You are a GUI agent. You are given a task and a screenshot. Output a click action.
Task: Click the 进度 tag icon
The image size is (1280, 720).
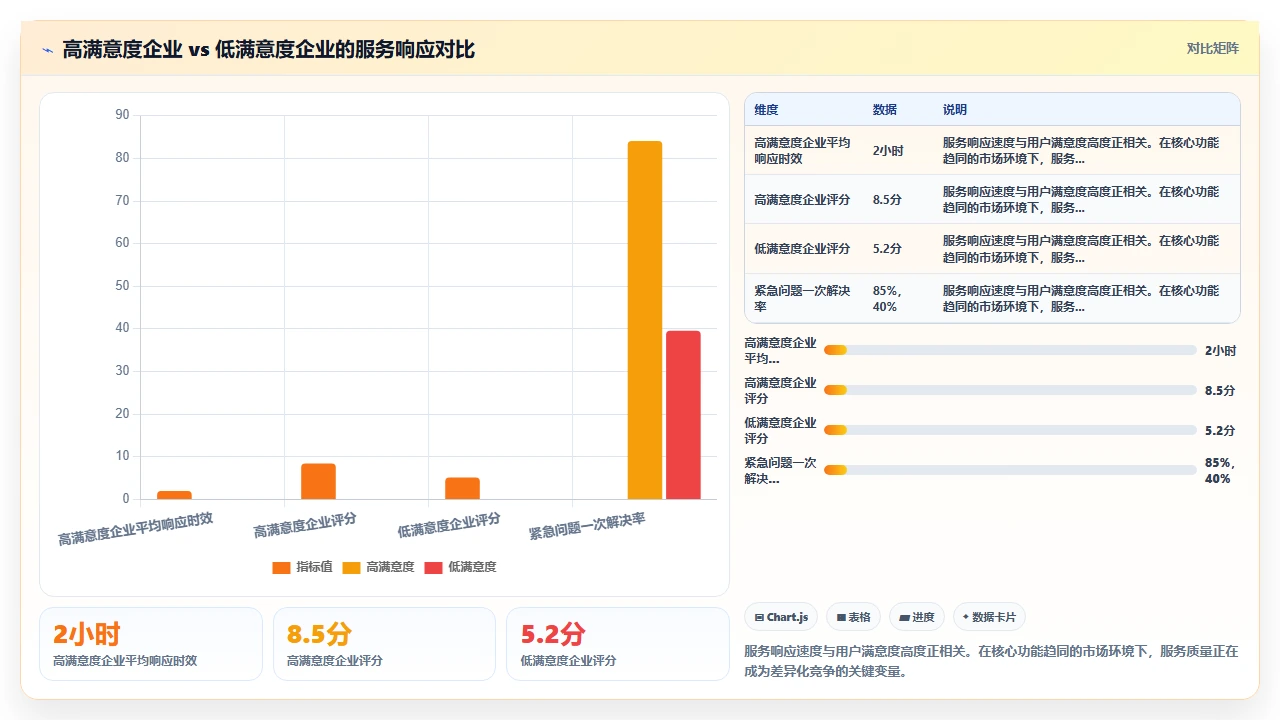904,618
